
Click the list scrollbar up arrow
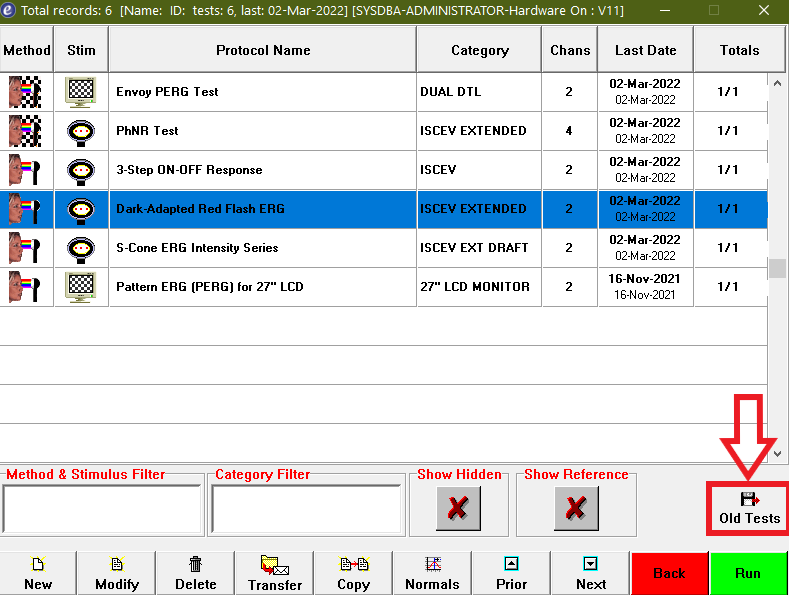[777, 83]
